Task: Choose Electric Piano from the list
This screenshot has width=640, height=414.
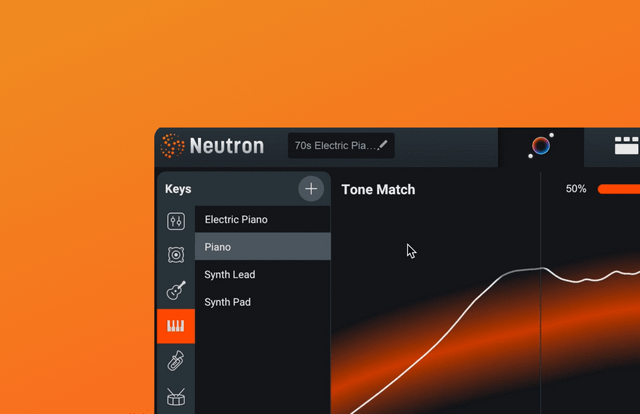Action: 263,220
